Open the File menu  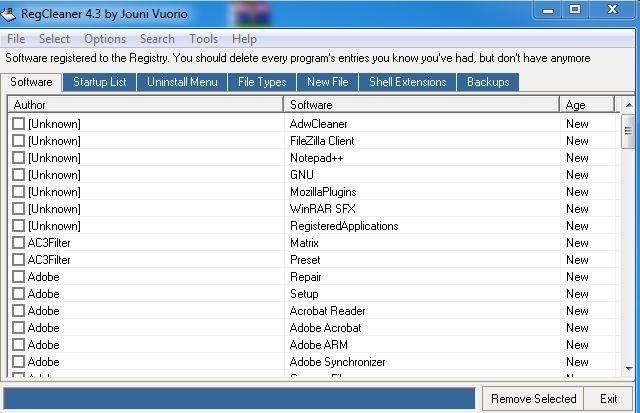point(16,39)
